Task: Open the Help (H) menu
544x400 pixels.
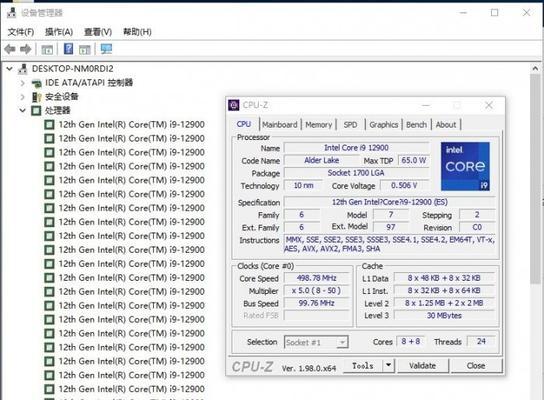Action: tap(137, 32)
